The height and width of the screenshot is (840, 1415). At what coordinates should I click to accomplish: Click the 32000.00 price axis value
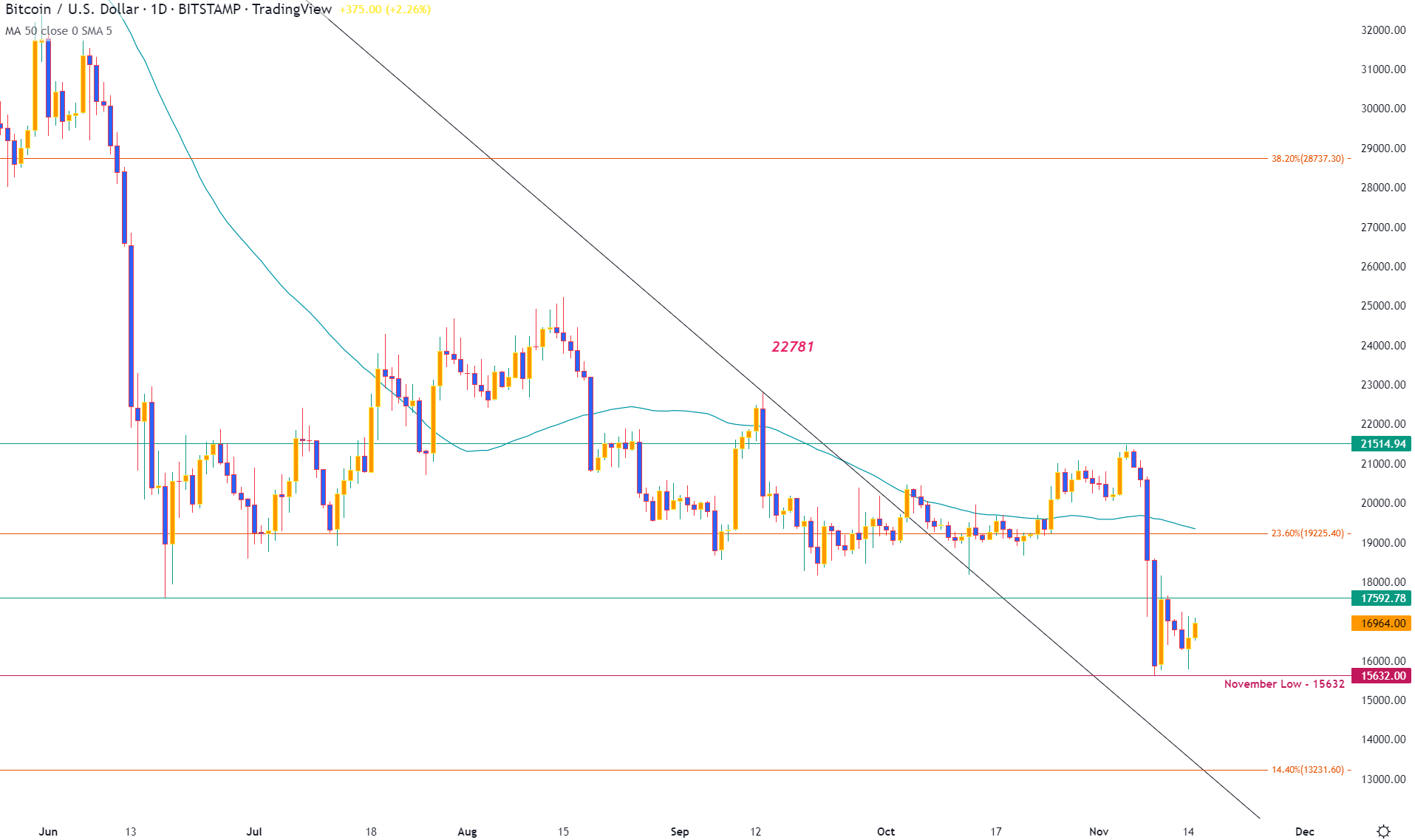(x=1383, y=30)
